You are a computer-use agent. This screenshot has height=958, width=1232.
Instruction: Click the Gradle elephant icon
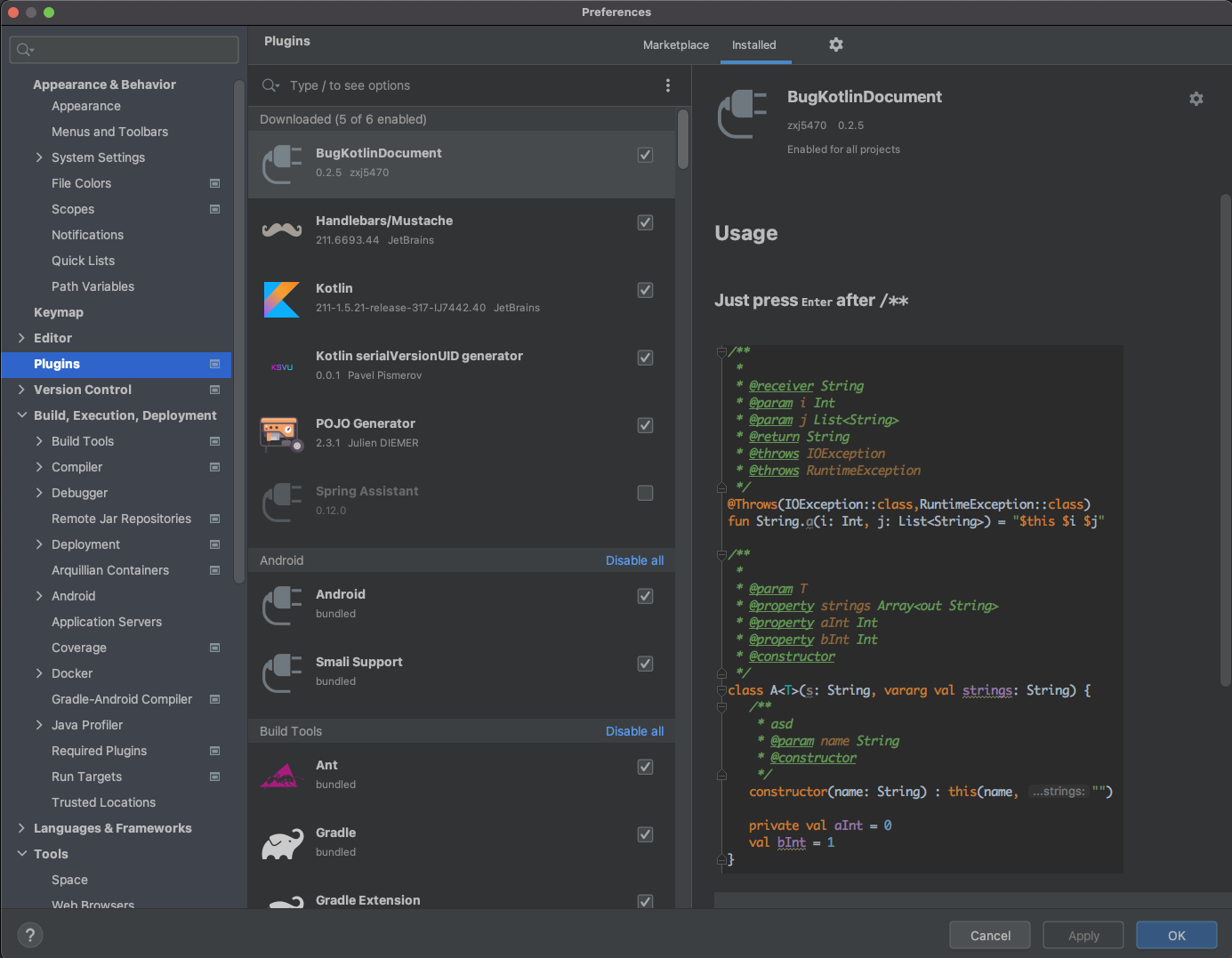pyautogui.click(x=282, y=843)
